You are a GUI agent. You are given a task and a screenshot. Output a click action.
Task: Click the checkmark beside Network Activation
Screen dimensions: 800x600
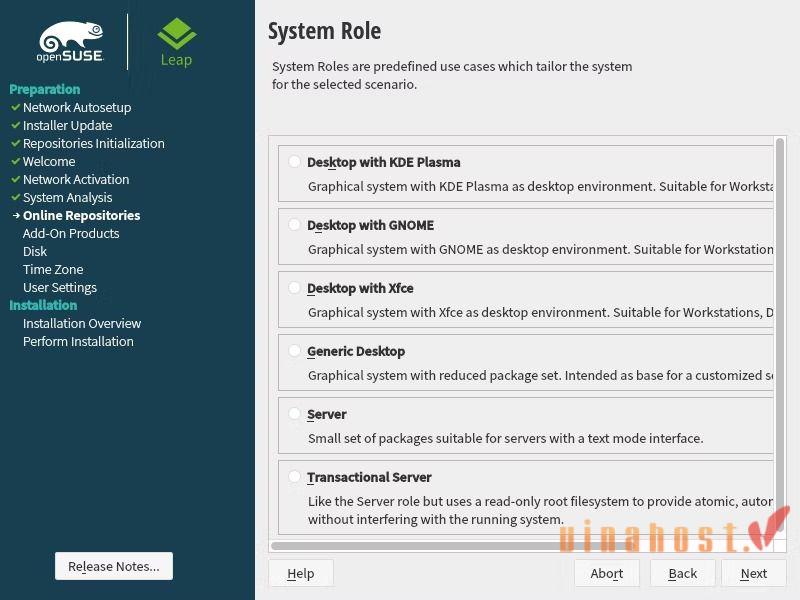(x=16, y=179)
